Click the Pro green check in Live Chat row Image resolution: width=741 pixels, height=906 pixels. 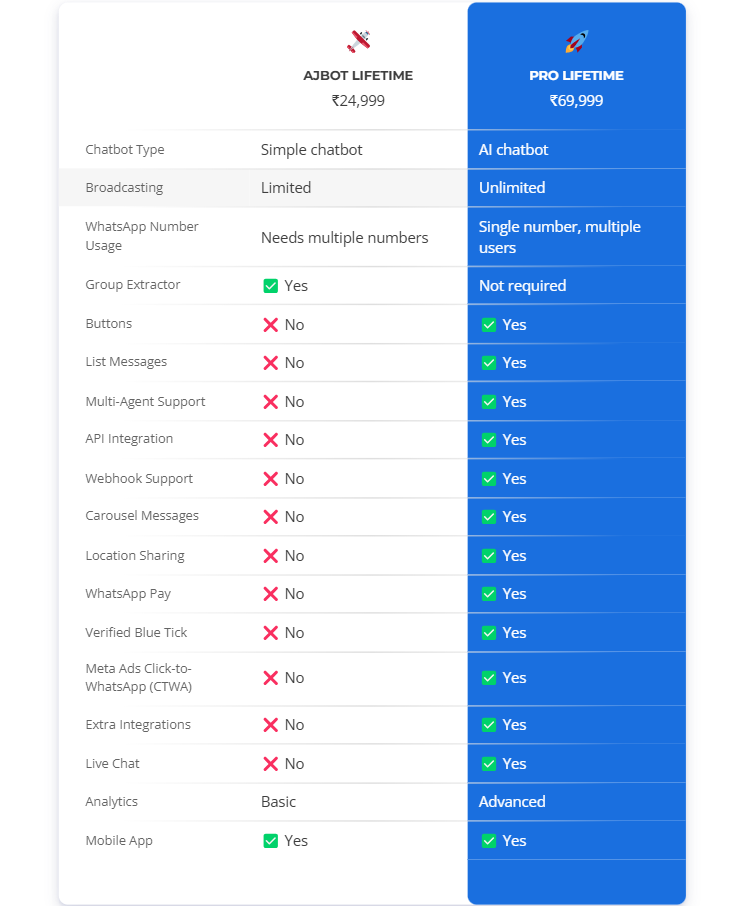click(489, 764)
